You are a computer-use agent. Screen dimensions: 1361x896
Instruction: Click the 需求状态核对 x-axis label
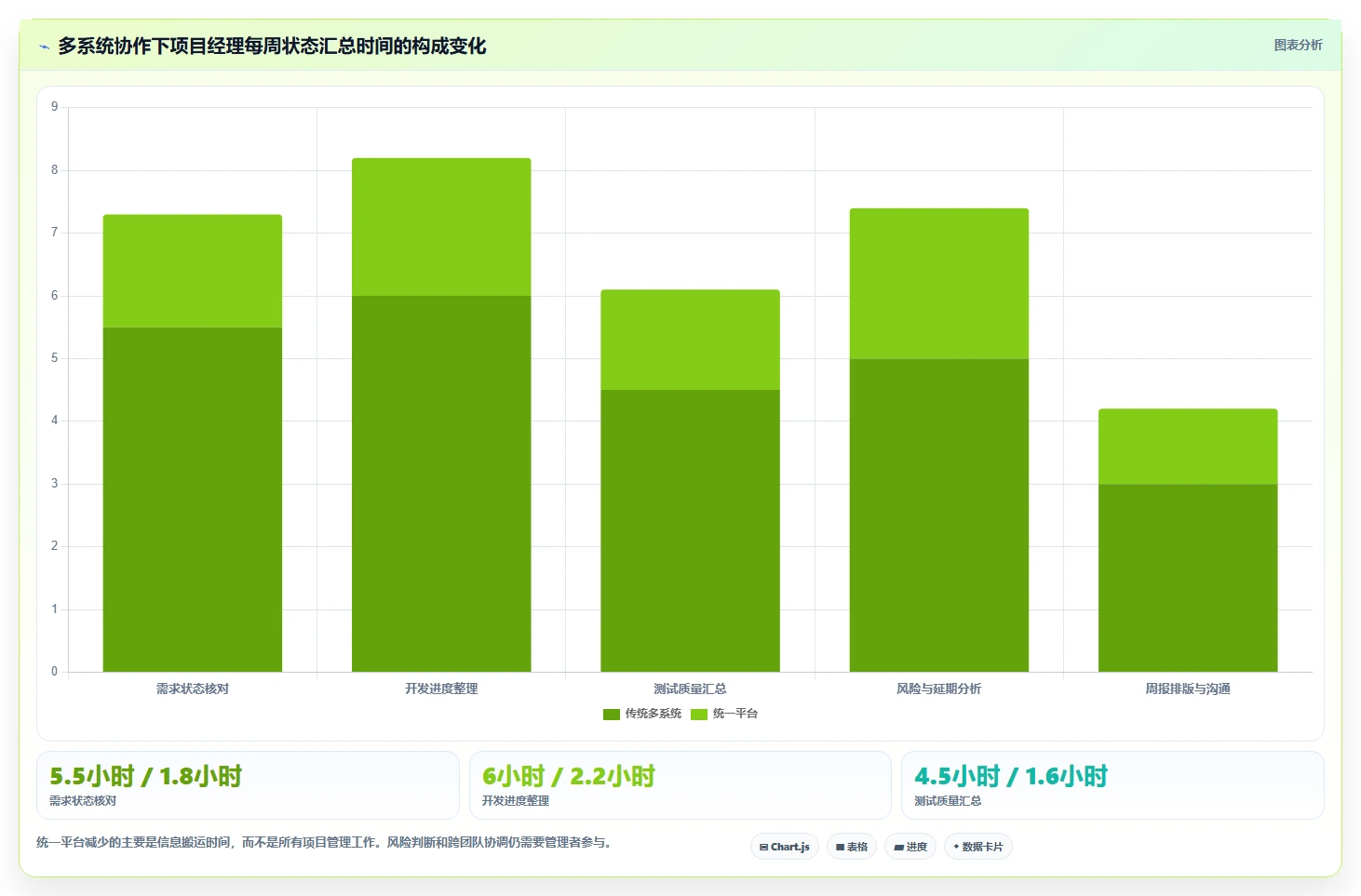click(x=193, y=689)
